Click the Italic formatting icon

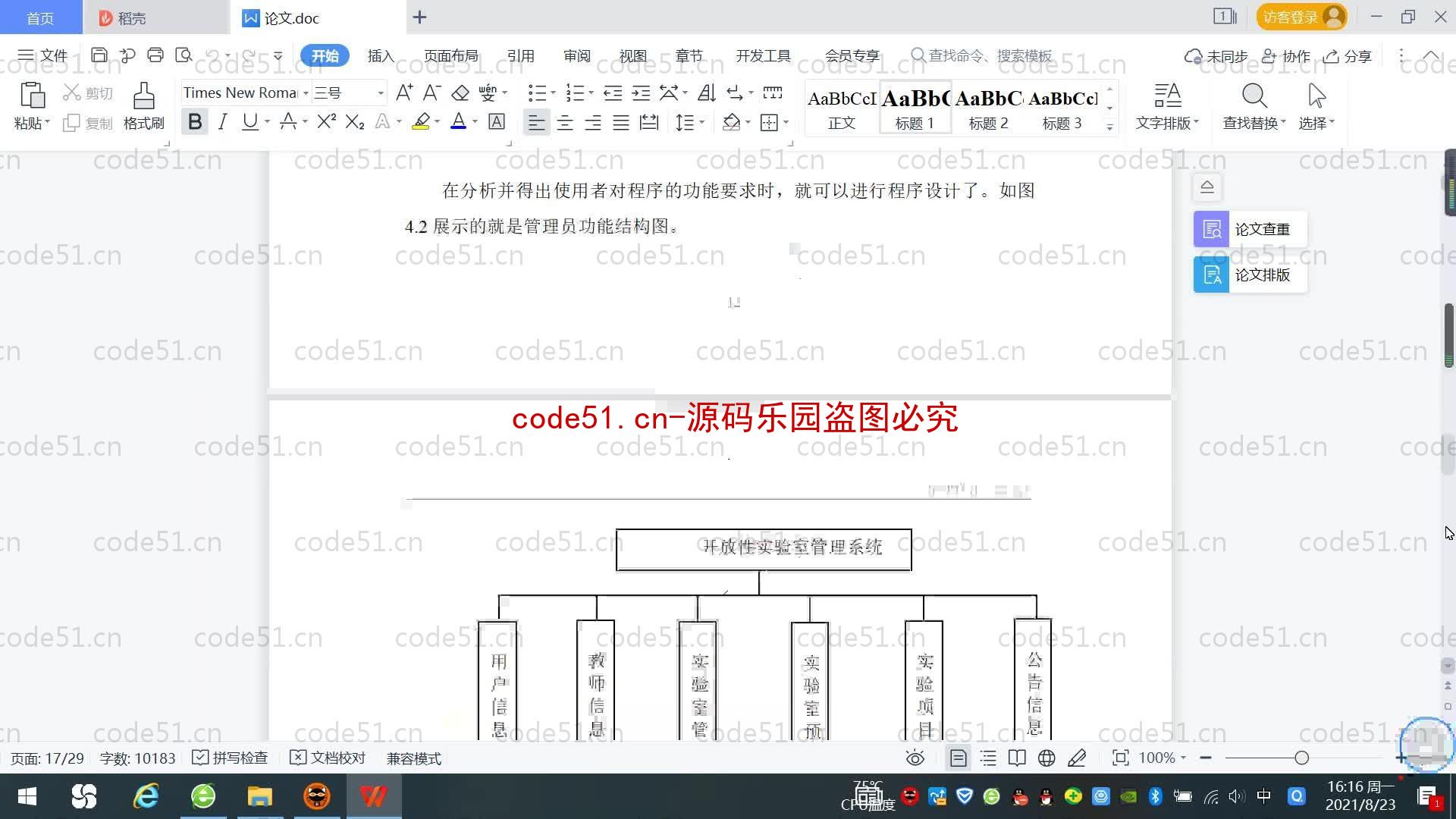(x=221, y=122)
